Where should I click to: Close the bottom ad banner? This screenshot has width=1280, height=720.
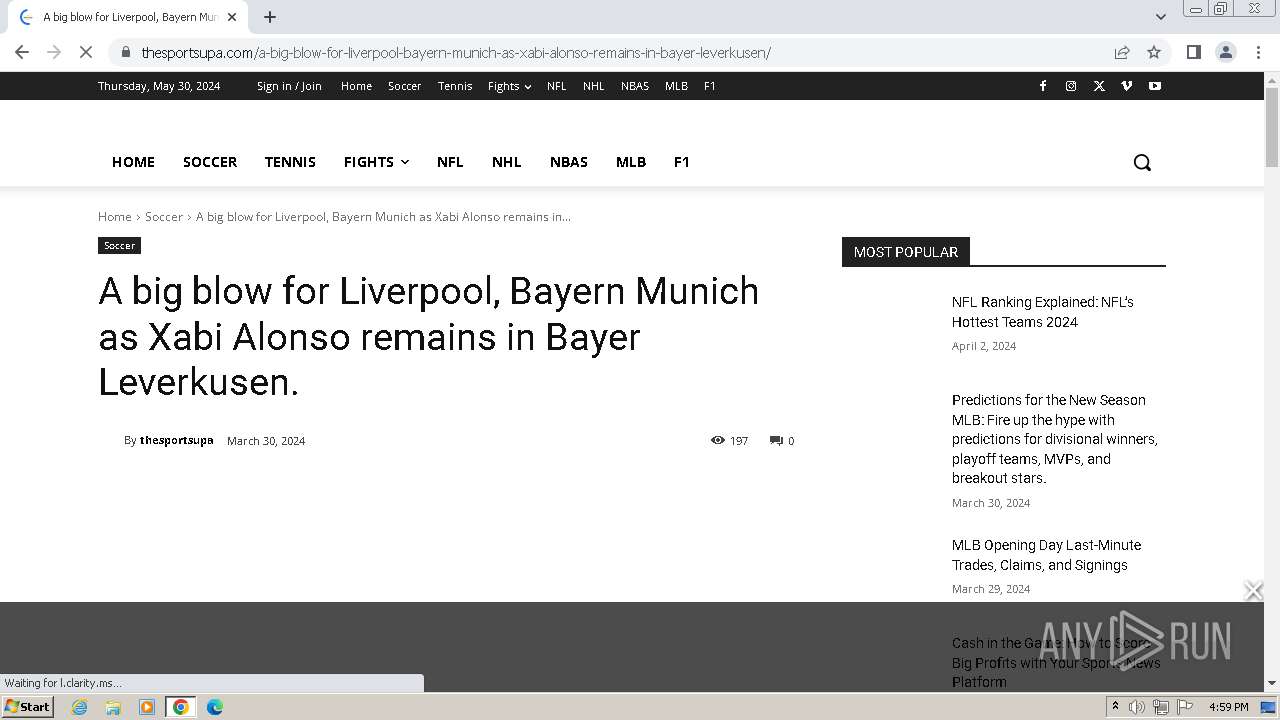tap(1253, 591)
